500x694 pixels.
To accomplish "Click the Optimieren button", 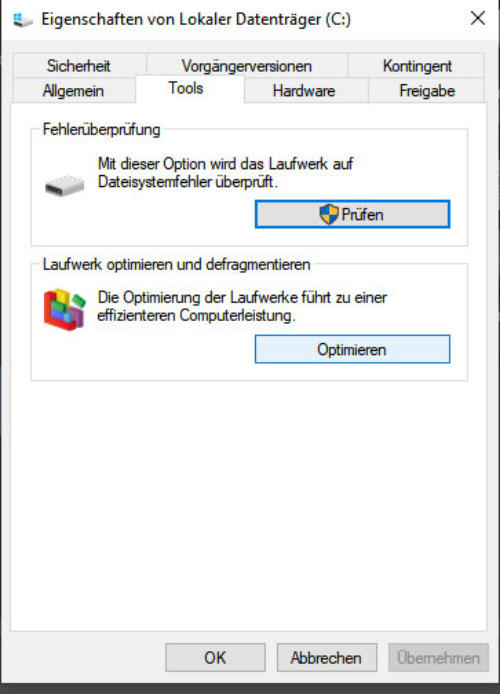I will tap(352, 349).
